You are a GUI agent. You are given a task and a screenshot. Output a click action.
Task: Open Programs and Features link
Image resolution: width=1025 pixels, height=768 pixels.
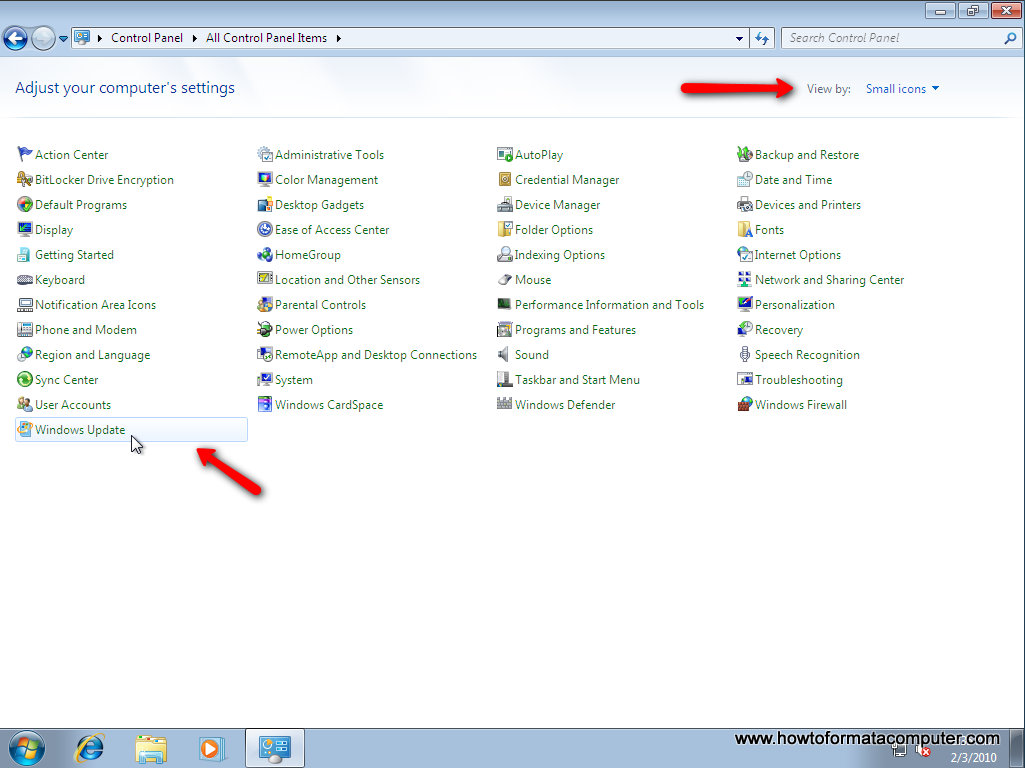tap(575, 329)
